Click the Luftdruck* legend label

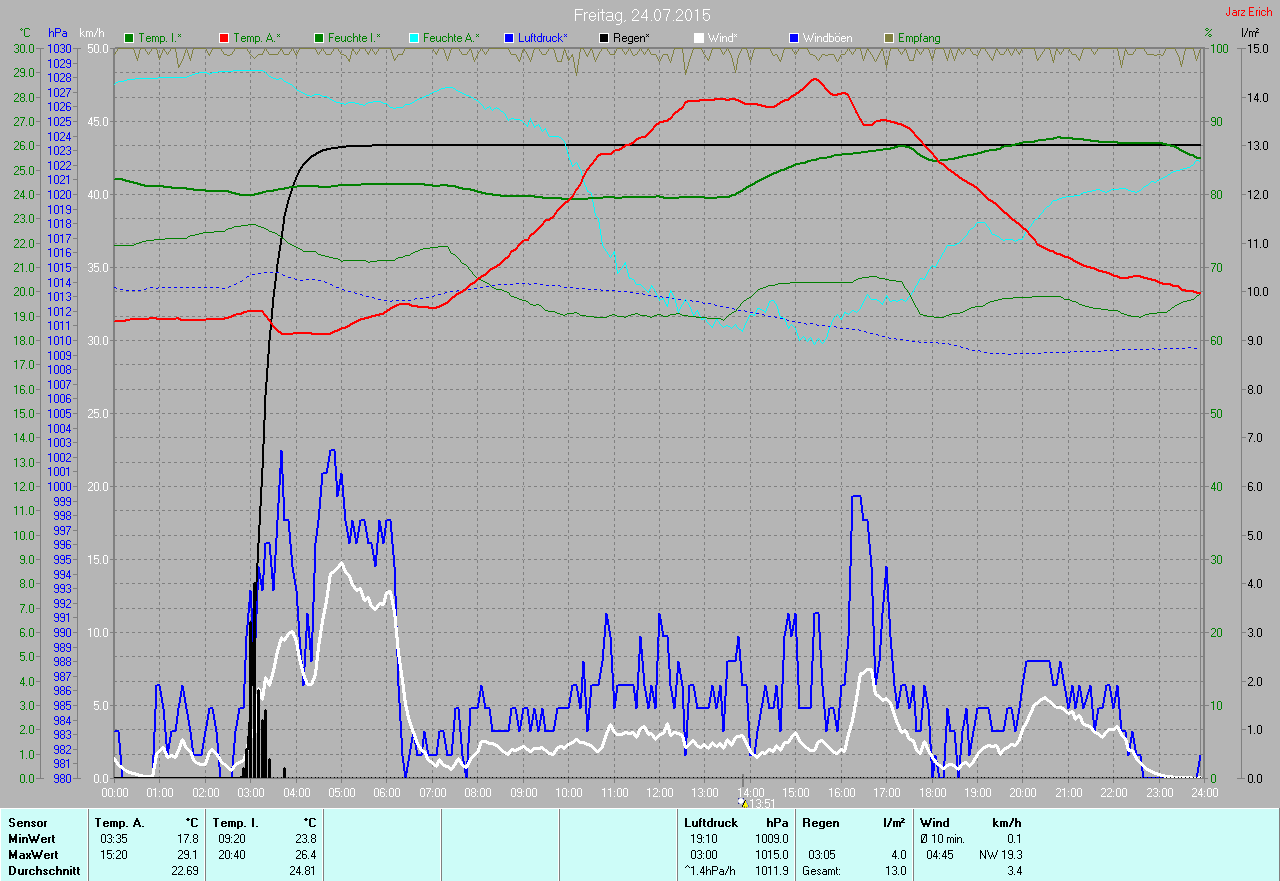[543, 38]
